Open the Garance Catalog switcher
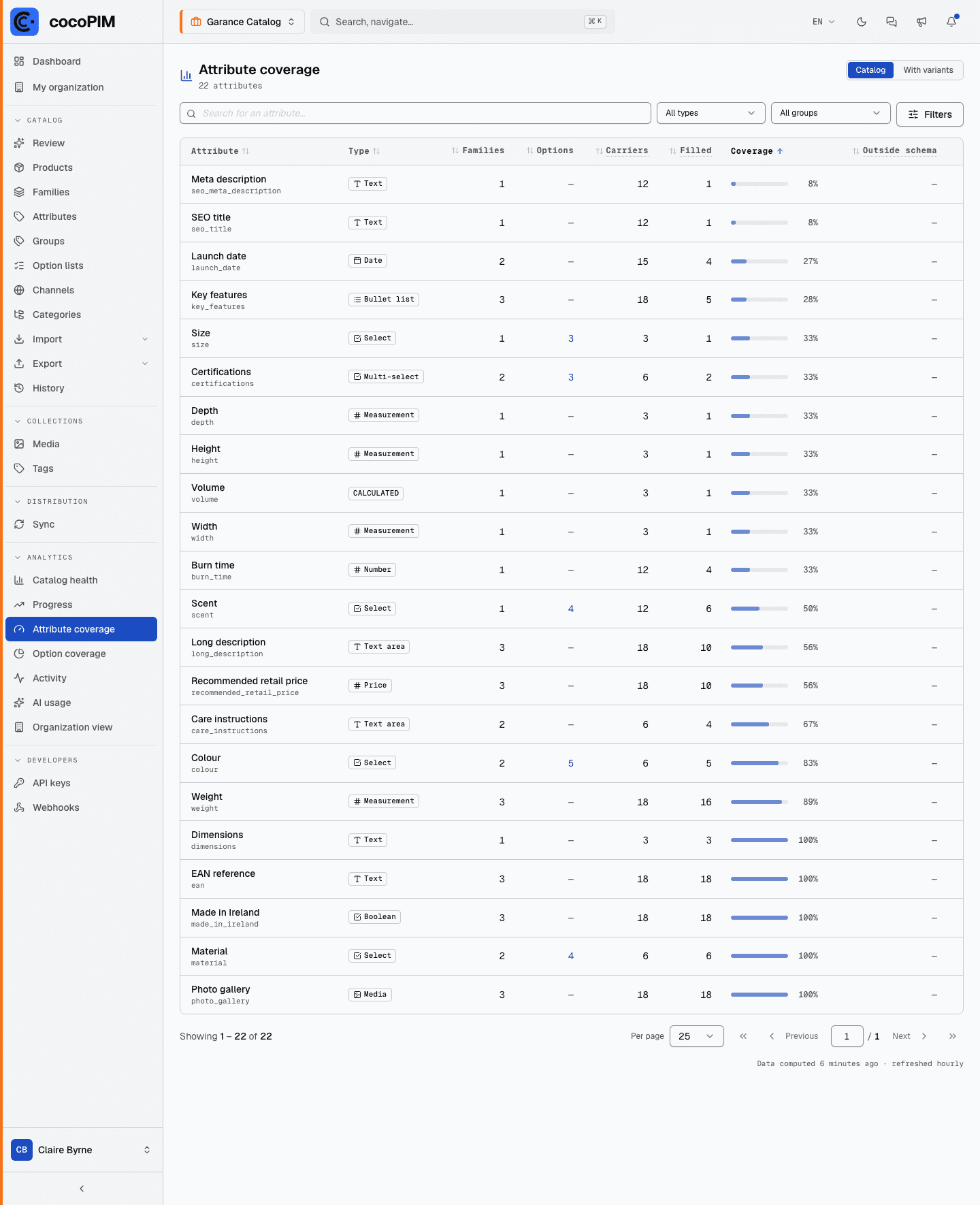This screenshot has height=1205, width=980. click(x=242, y=22)
